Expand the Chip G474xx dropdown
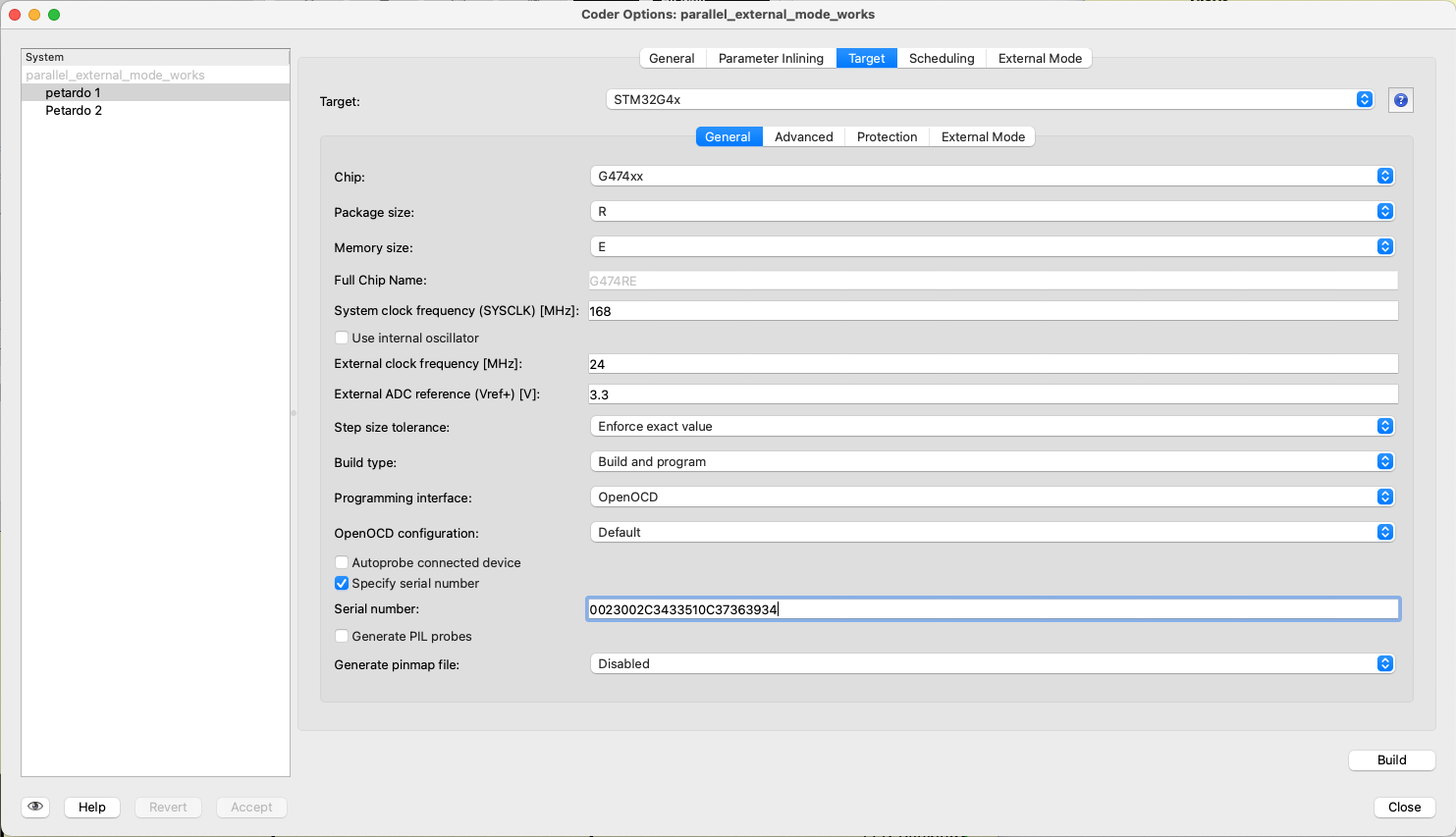1456x837 pixels. pyautogui.click(x=992, y=176)
